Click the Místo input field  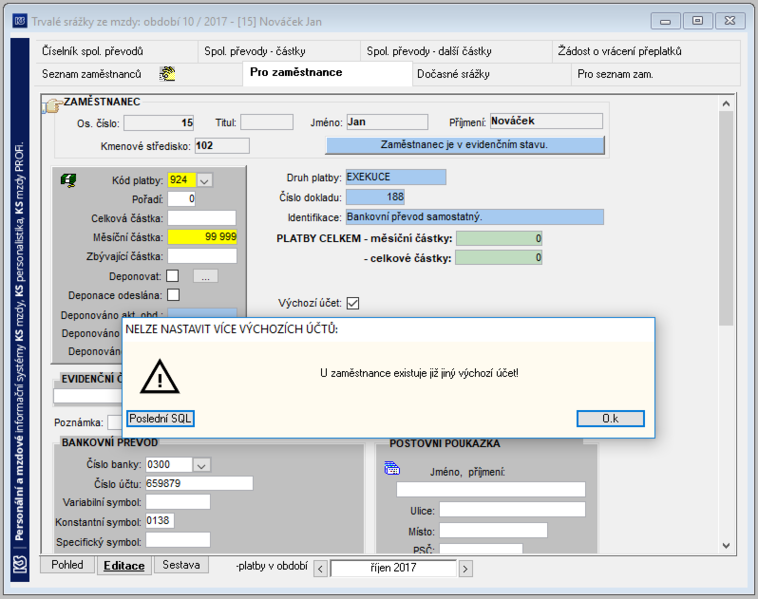(x=493, y=530)
